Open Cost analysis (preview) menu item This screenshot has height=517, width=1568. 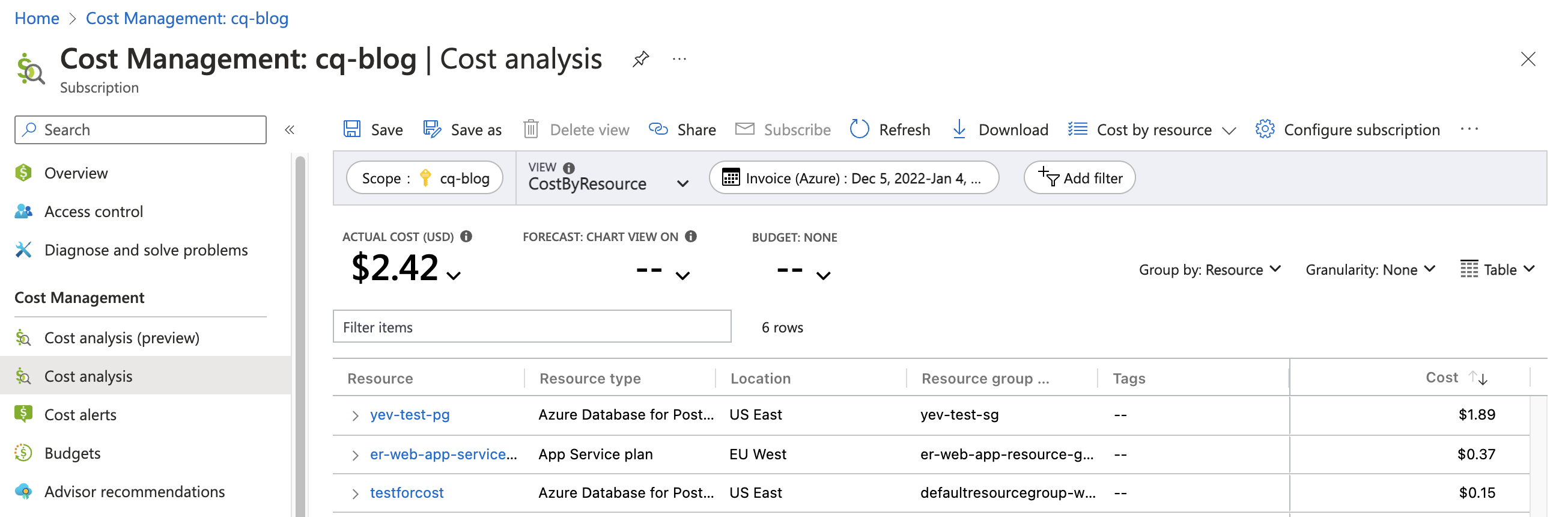pos(122,337)
